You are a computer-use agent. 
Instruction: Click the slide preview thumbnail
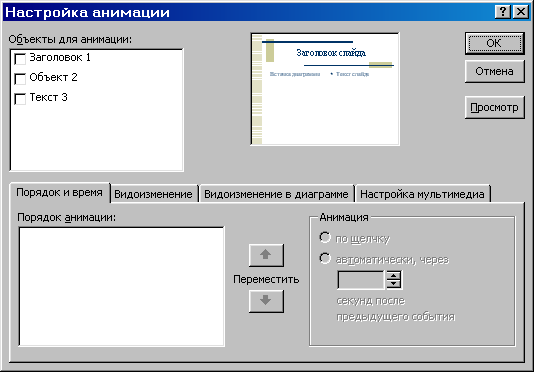click(x=325, y=89)
